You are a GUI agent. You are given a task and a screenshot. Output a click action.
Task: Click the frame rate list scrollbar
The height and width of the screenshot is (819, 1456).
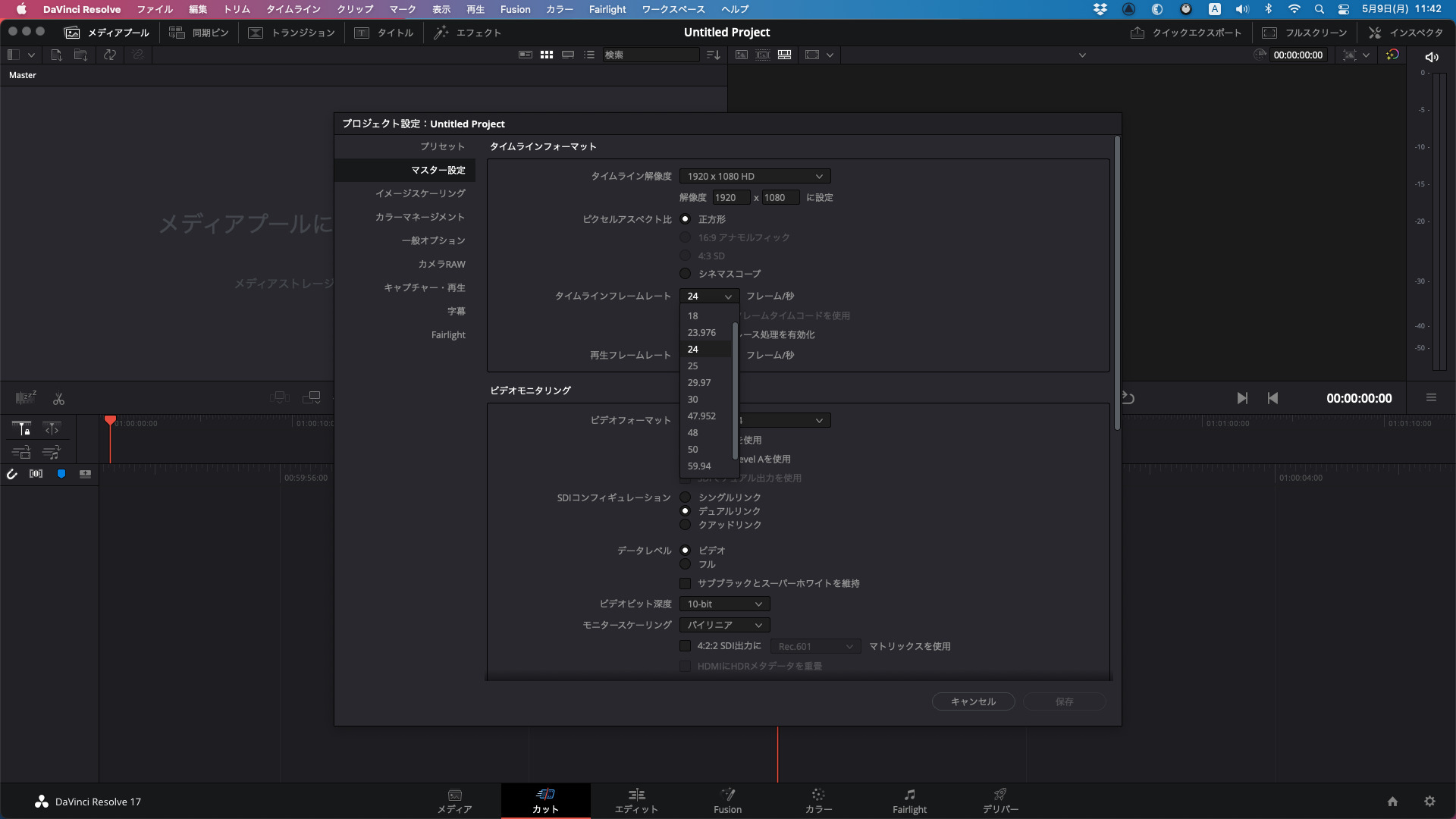pos(735,391)
